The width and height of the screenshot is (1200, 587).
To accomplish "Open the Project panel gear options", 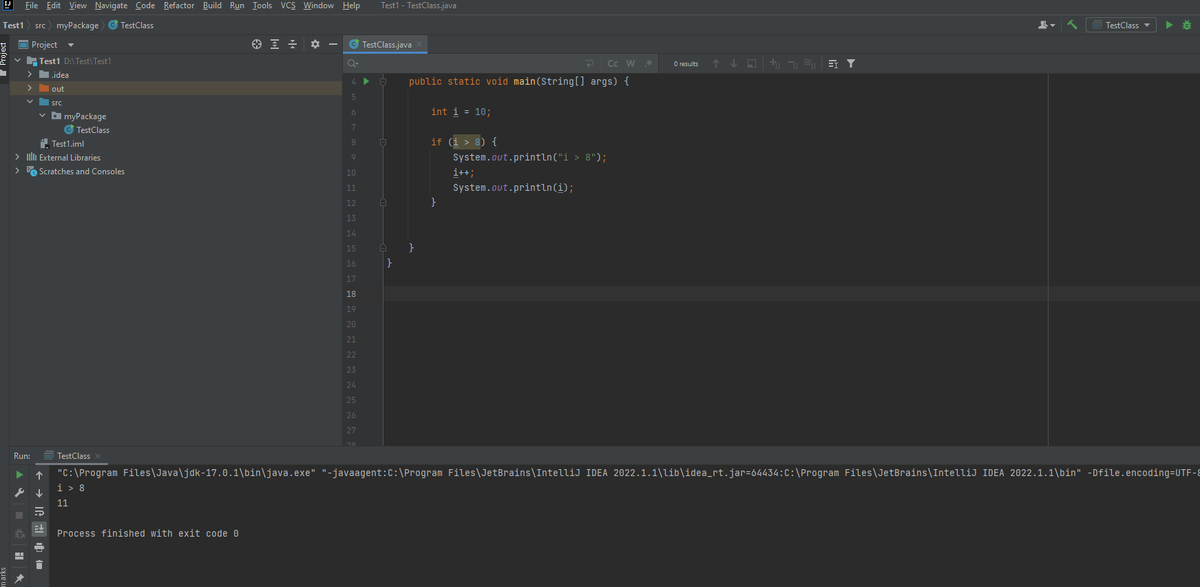I will (315, 45).
